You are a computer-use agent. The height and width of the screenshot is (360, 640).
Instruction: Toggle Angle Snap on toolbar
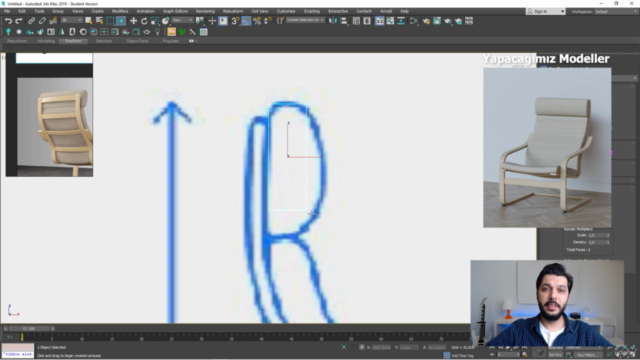(246, 21)
